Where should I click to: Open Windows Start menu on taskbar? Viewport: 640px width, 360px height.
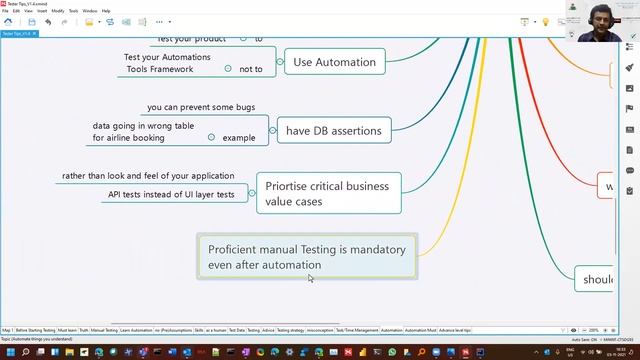click(x=11, y=352)
